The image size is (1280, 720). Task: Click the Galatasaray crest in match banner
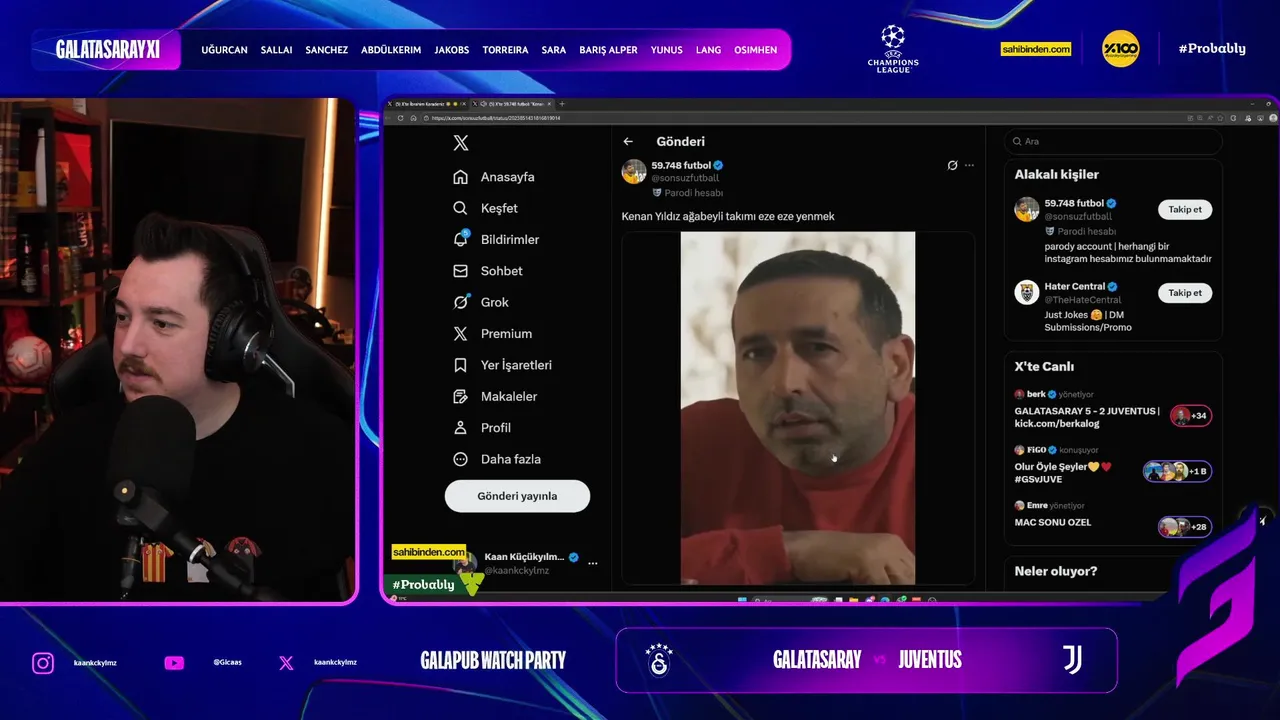[x=659, y=660]
